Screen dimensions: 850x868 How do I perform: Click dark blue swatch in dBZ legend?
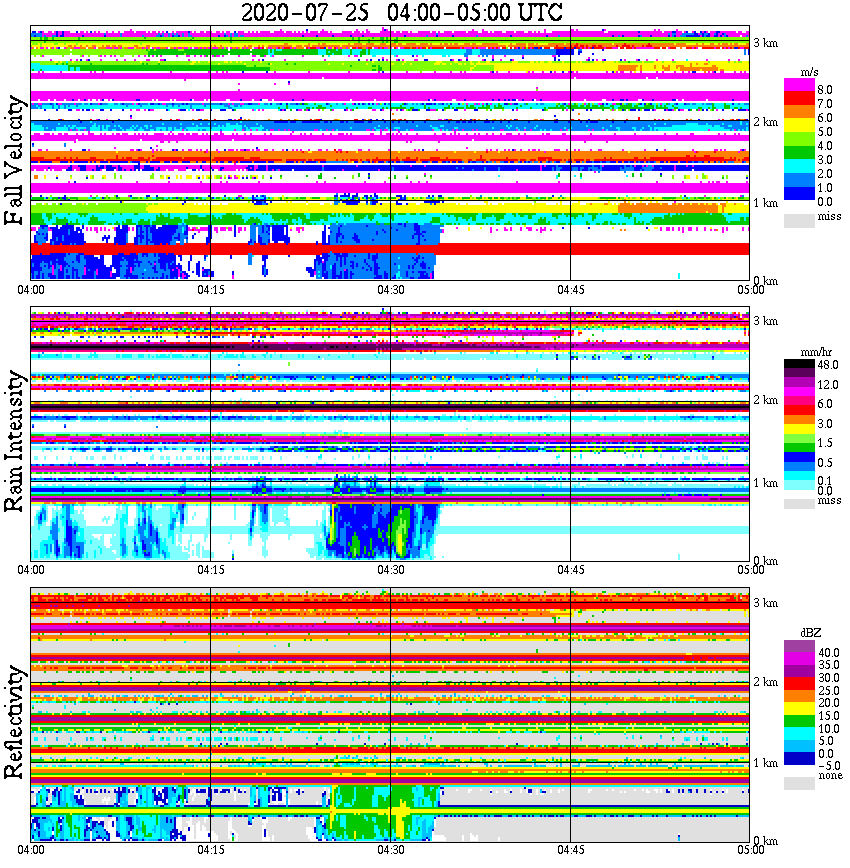point(799,758)
